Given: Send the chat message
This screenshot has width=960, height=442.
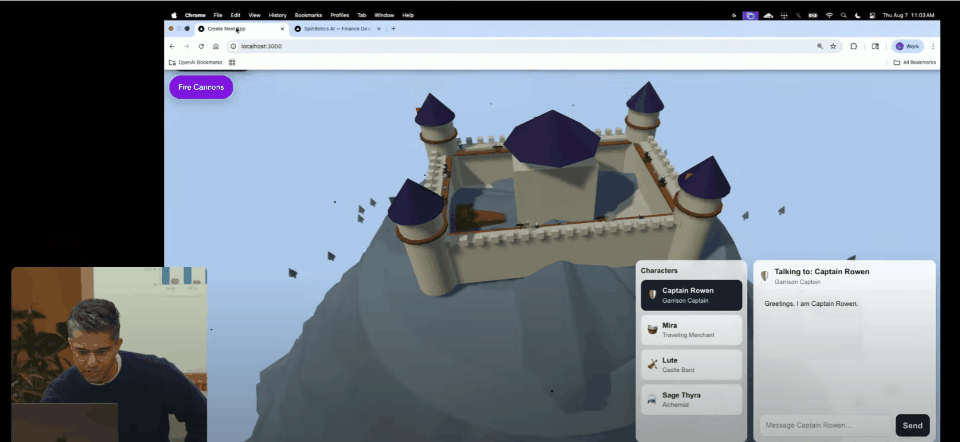Looking at the screenshot, I should pyautogui.click(x=912, y=425).
